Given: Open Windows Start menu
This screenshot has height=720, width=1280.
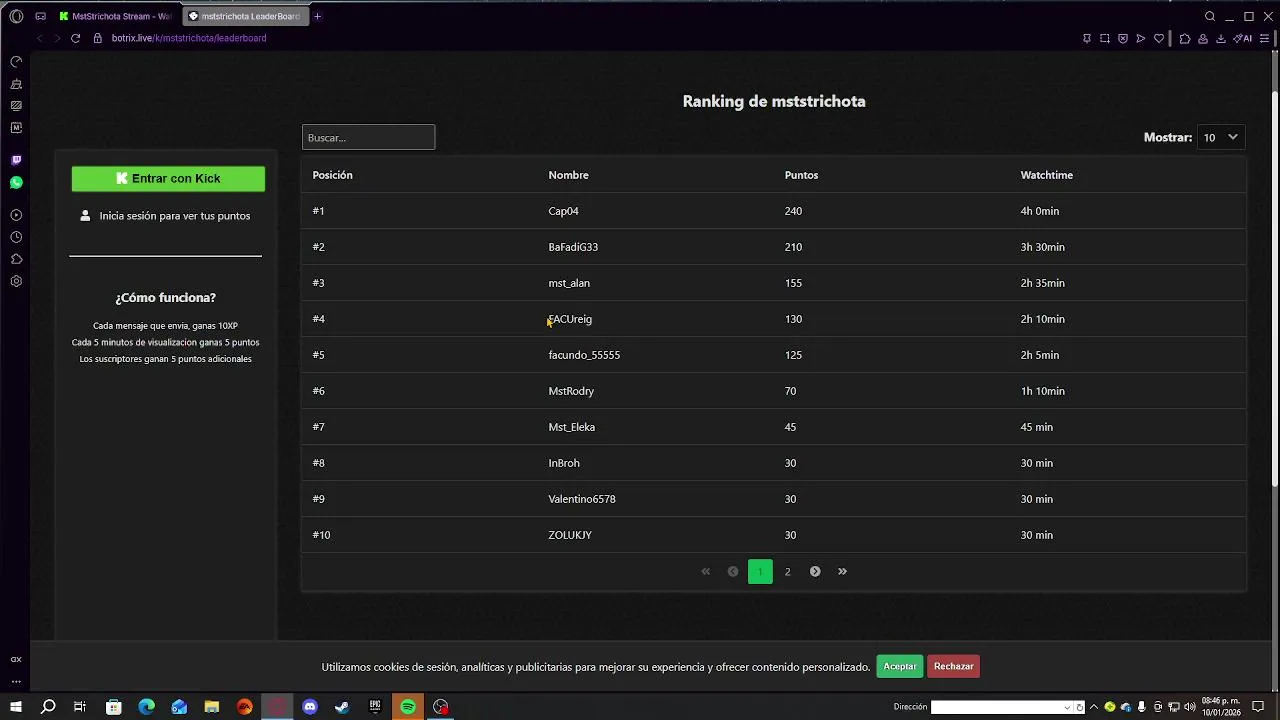Looking at the screenshot, I should click(16, 707).
